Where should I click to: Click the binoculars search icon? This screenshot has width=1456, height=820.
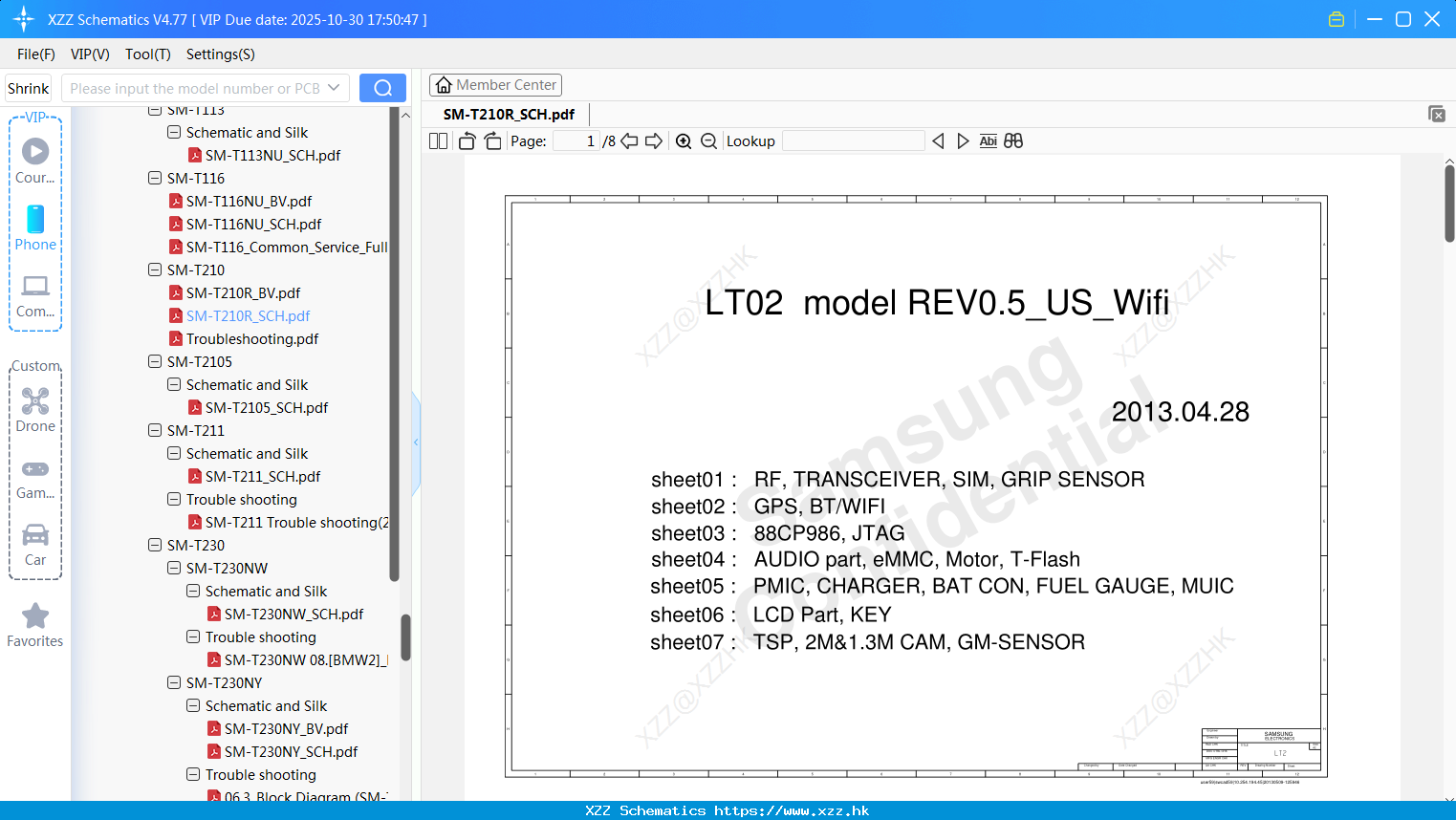coord(1013,140)
